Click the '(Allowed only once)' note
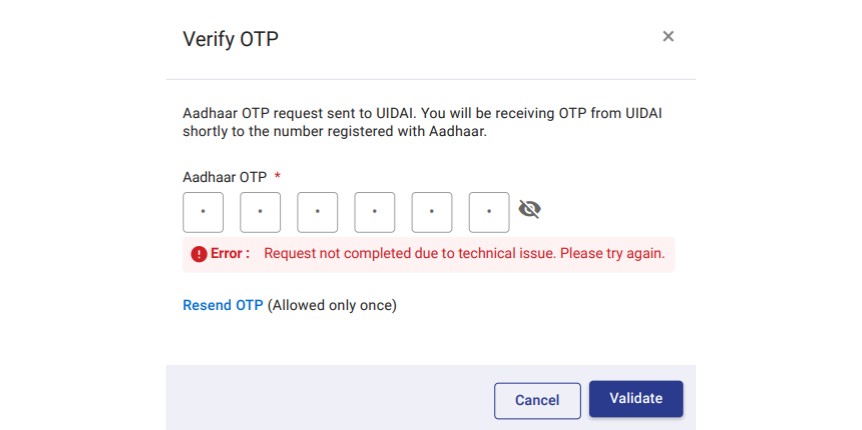This screenshot has width=862, height=430. (x=332, y=305)
